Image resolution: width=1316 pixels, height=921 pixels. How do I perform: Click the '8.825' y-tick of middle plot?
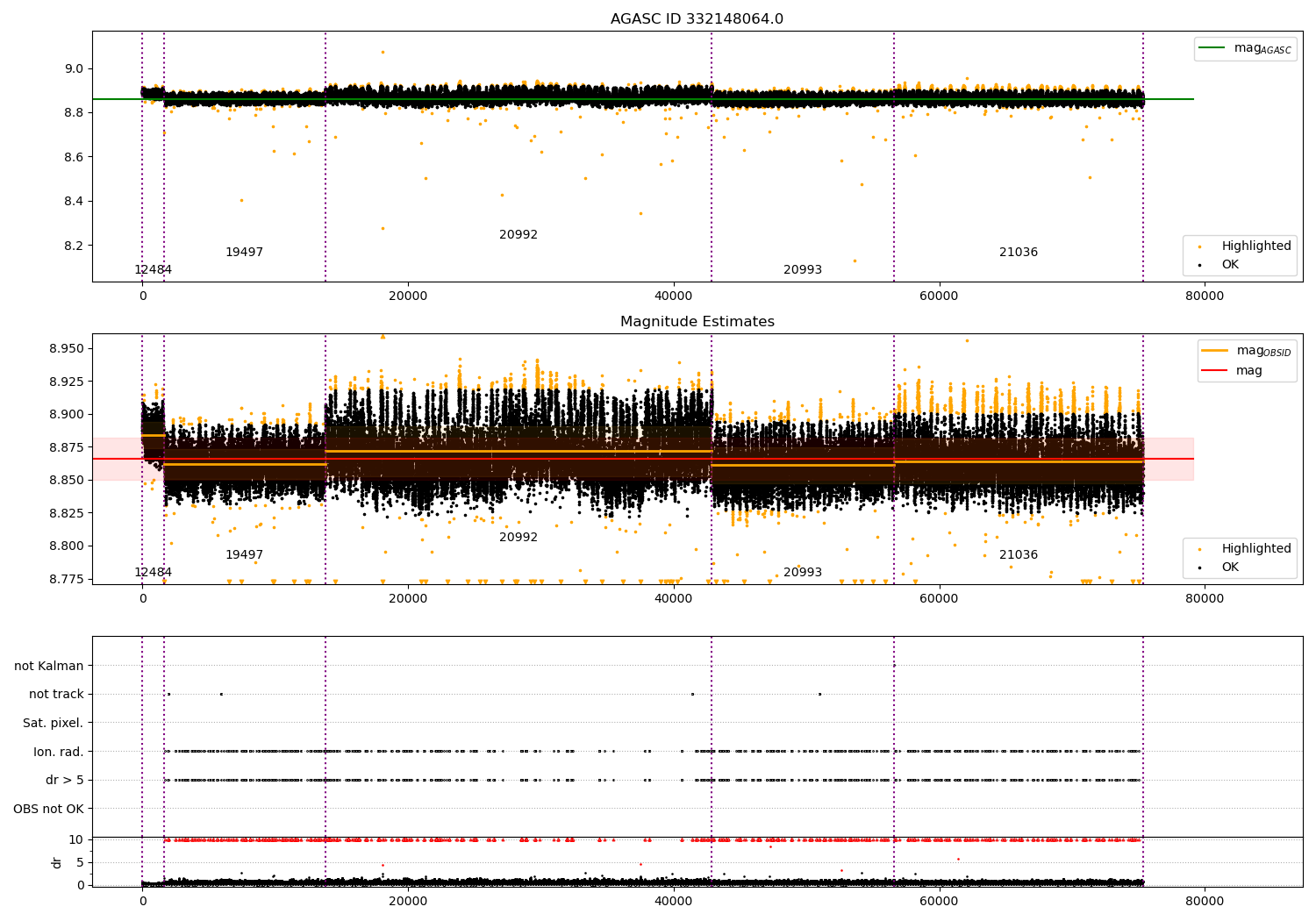pos(66,513)
